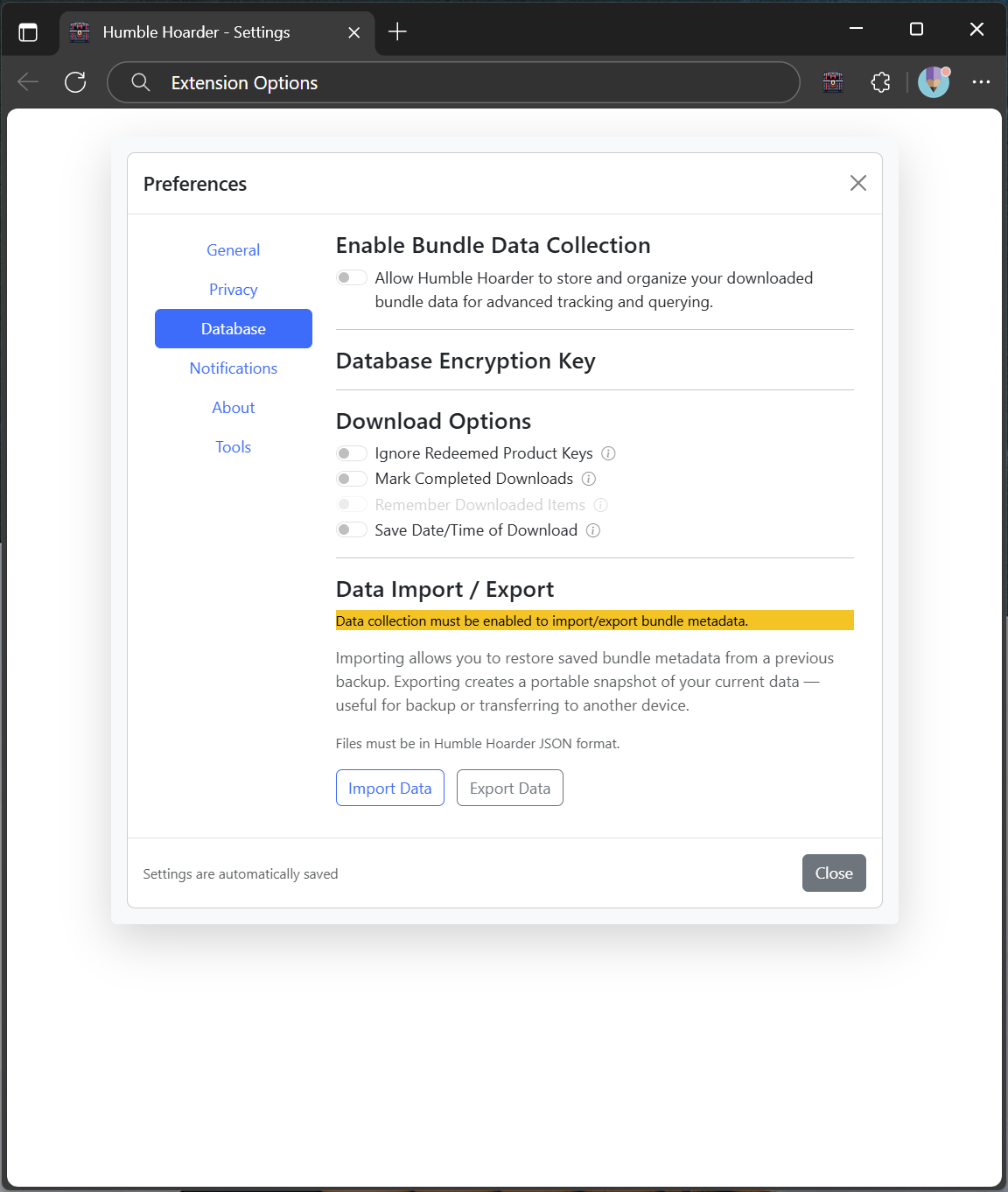
Task: Maximize the browser window
Action: pyautogui.click(x=916, y=29)
